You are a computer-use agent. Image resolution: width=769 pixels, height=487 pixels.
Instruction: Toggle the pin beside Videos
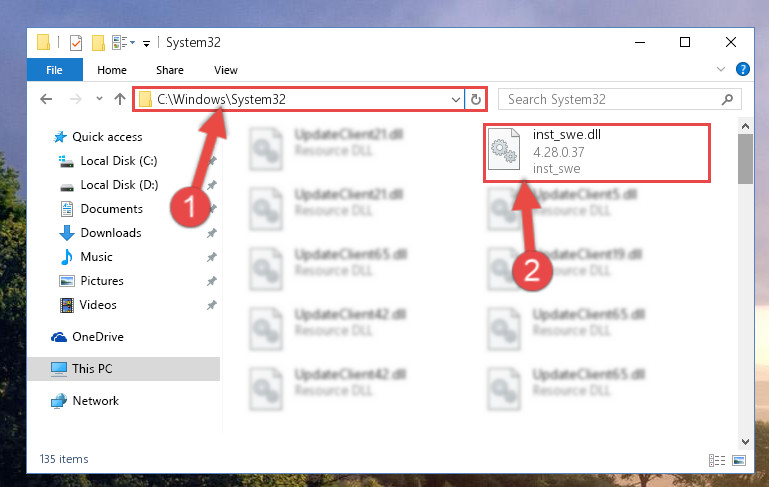pos(211,305)
